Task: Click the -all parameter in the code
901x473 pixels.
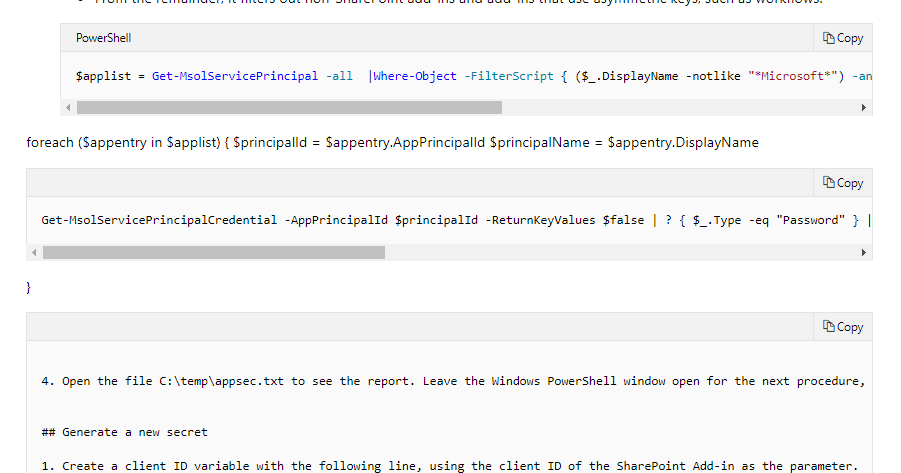Action: point(339,76)
